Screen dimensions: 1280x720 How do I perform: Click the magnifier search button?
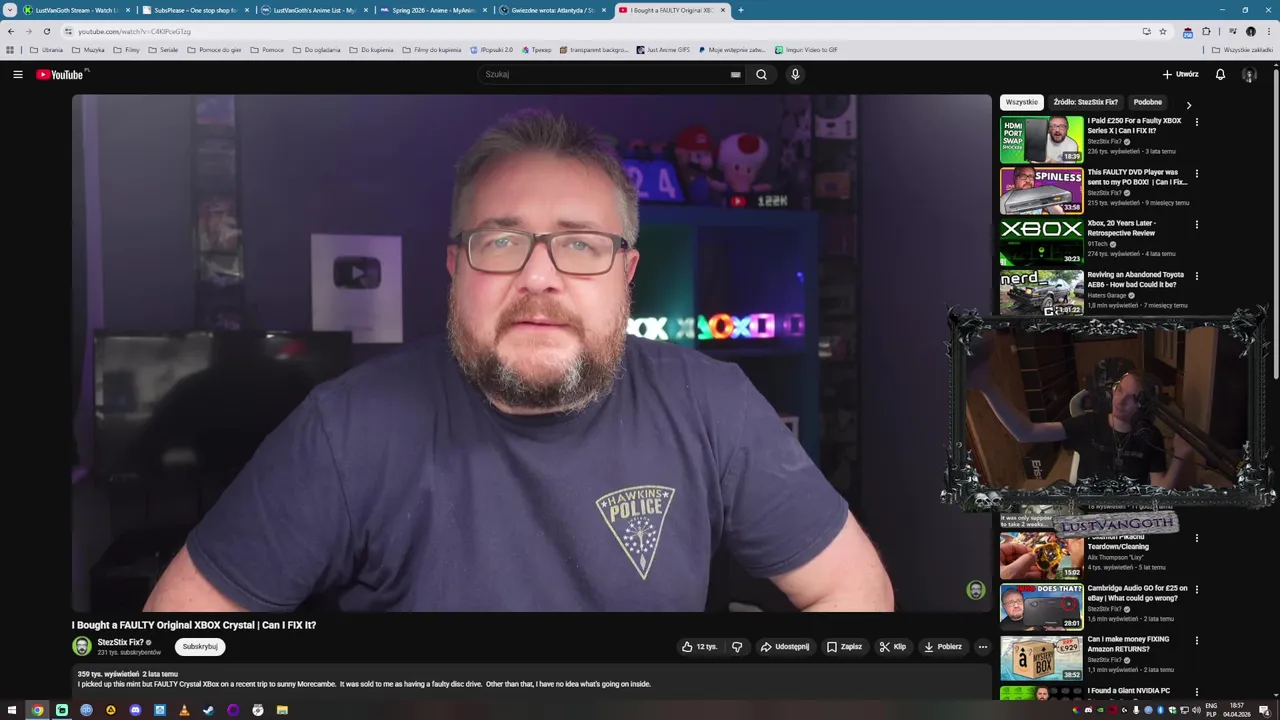761,74
